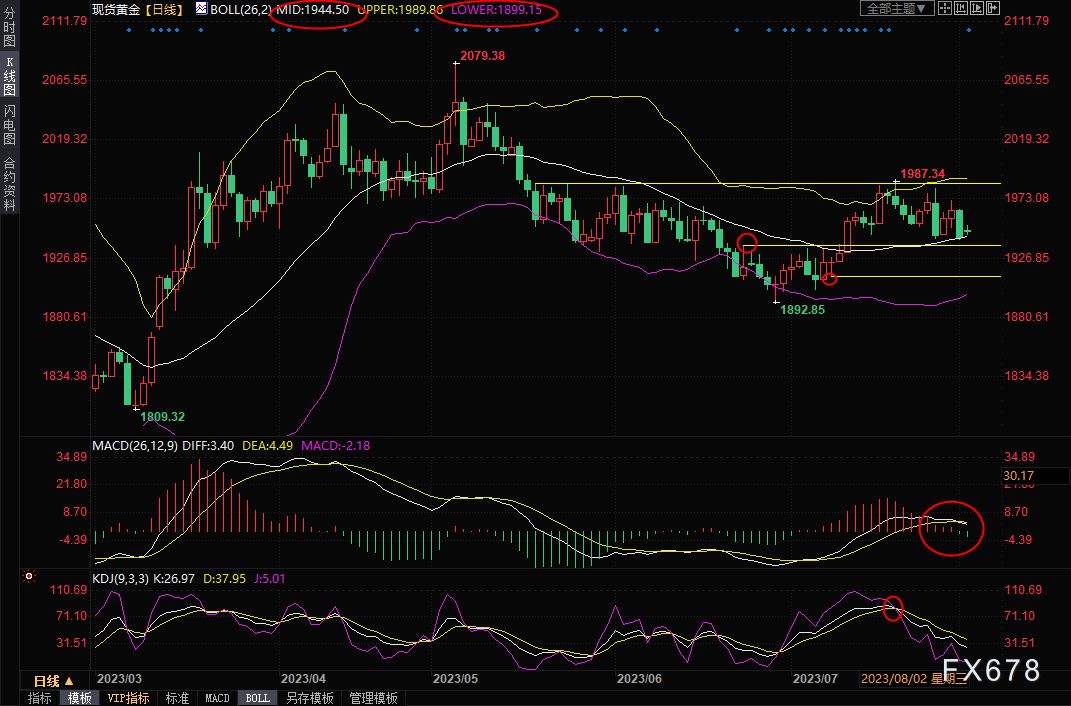The image size is (1071, 706).
Task: Switch to the 标准 template
Action: pyautogui.click(x=177, y=698)
